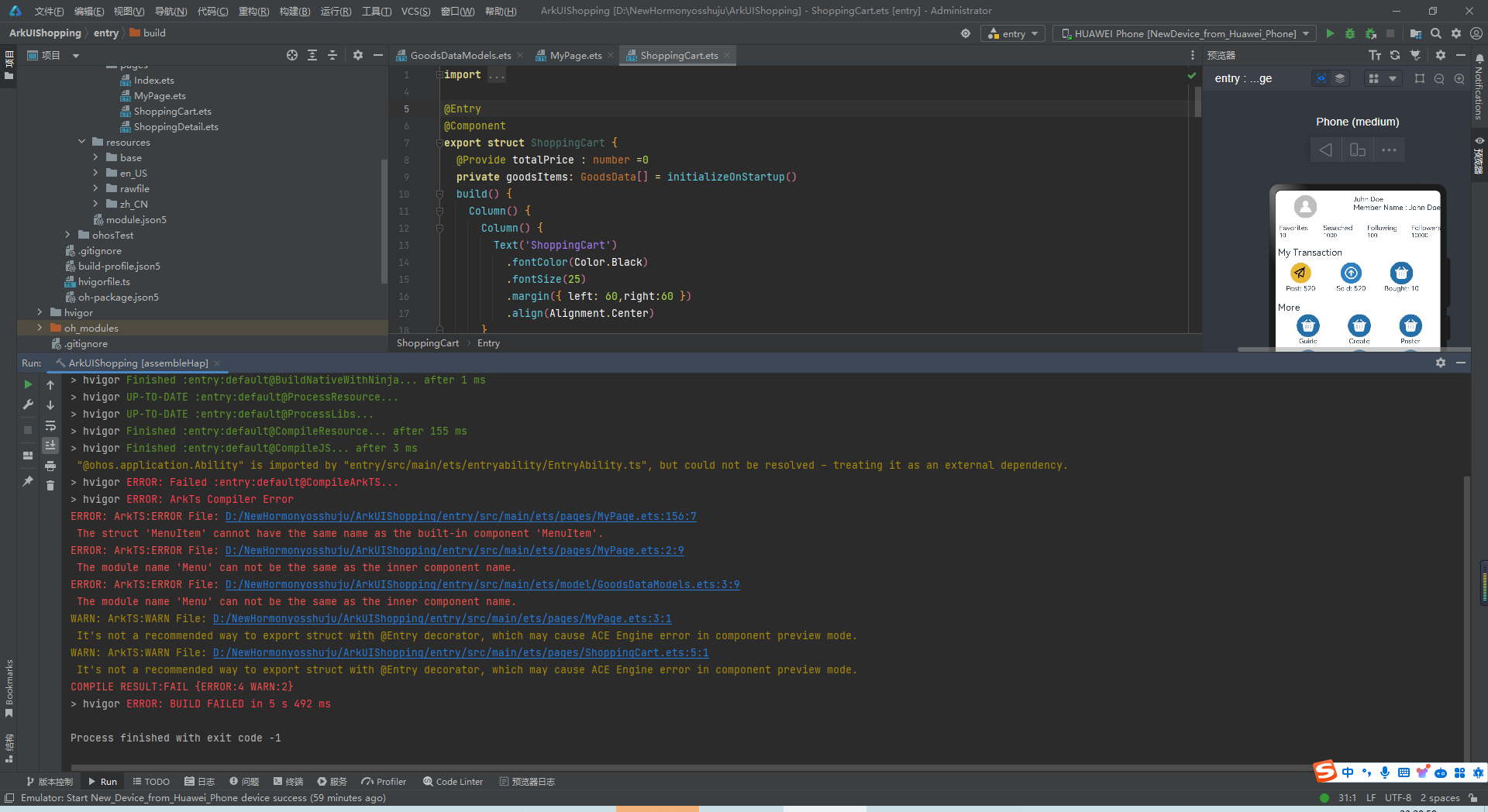The height and width of the screenshot is (812, 1488).
Task: Collapse the resources folder
Action: click(x=81, y=142)
